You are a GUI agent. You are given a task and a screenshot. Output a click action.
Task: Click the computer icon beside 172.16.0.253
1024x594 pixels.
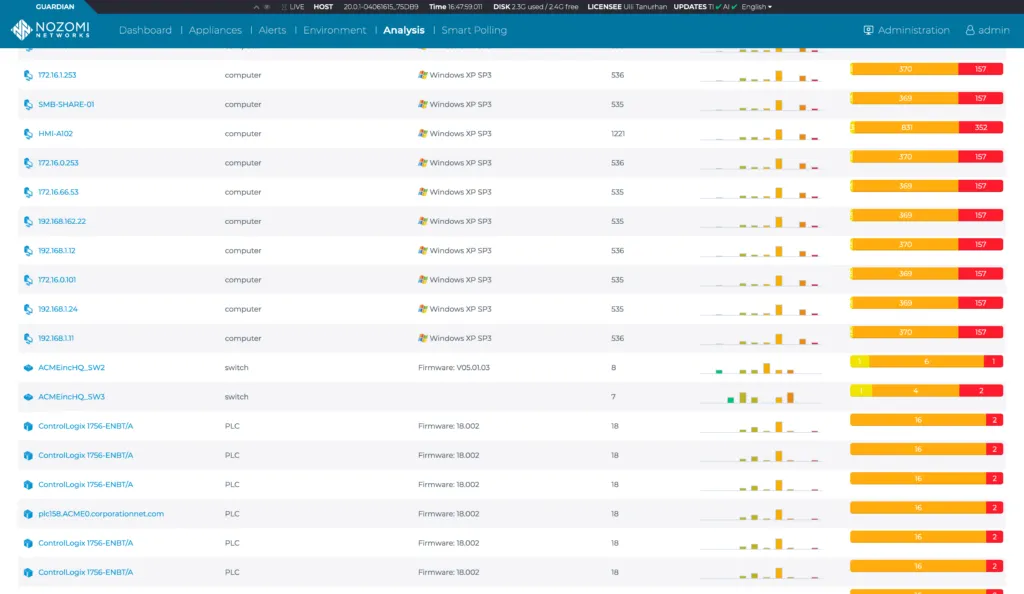[x=28, y=163]
